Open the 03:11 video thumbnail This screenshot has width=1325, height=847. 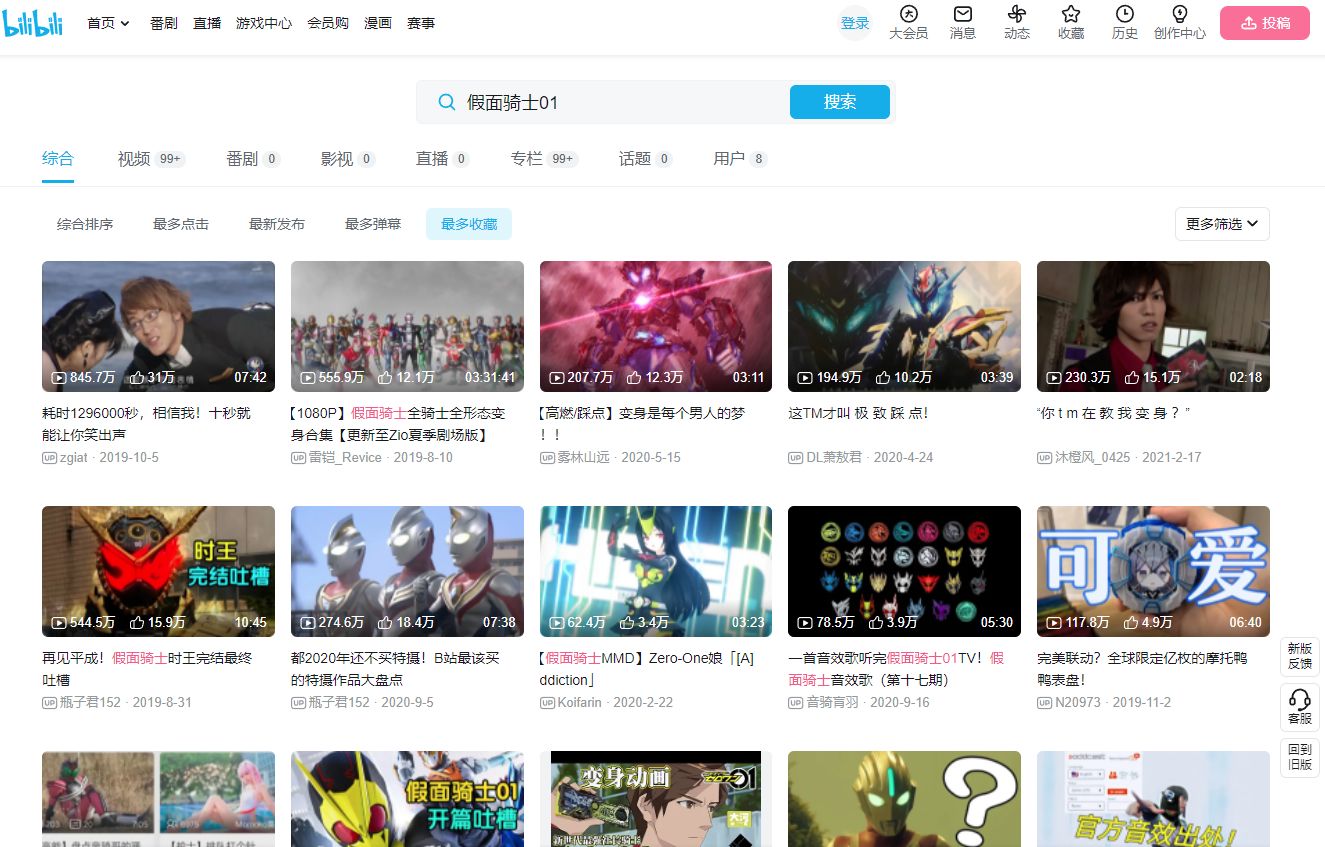[656, 326]
